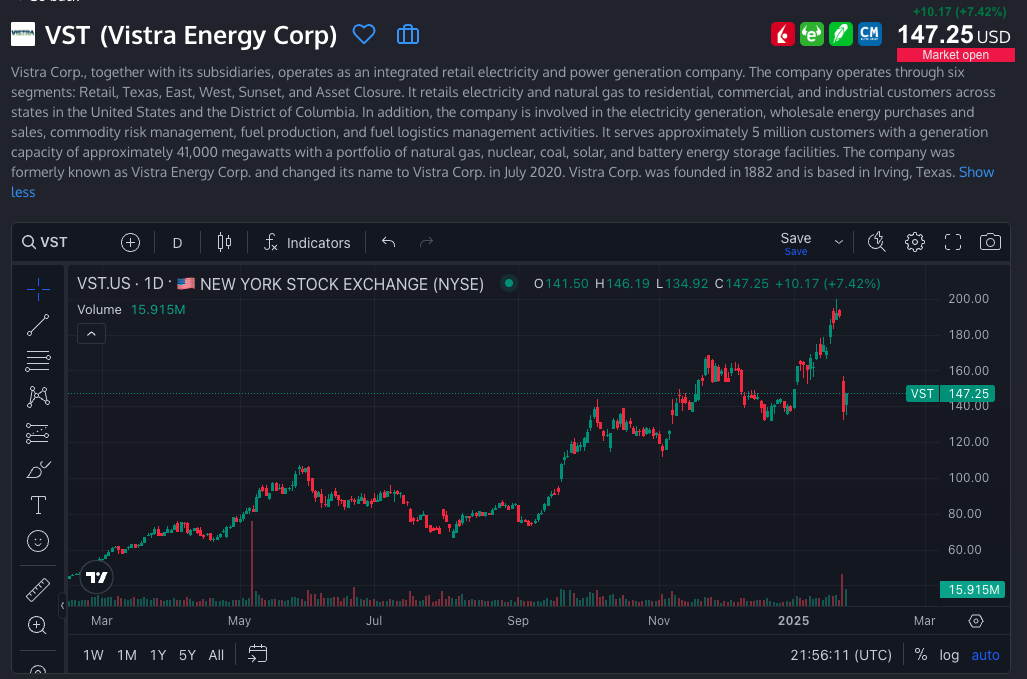Switch the chart to fullscreen mode
The height and width of the screenshot is (679, 1027).
(952, 242)
